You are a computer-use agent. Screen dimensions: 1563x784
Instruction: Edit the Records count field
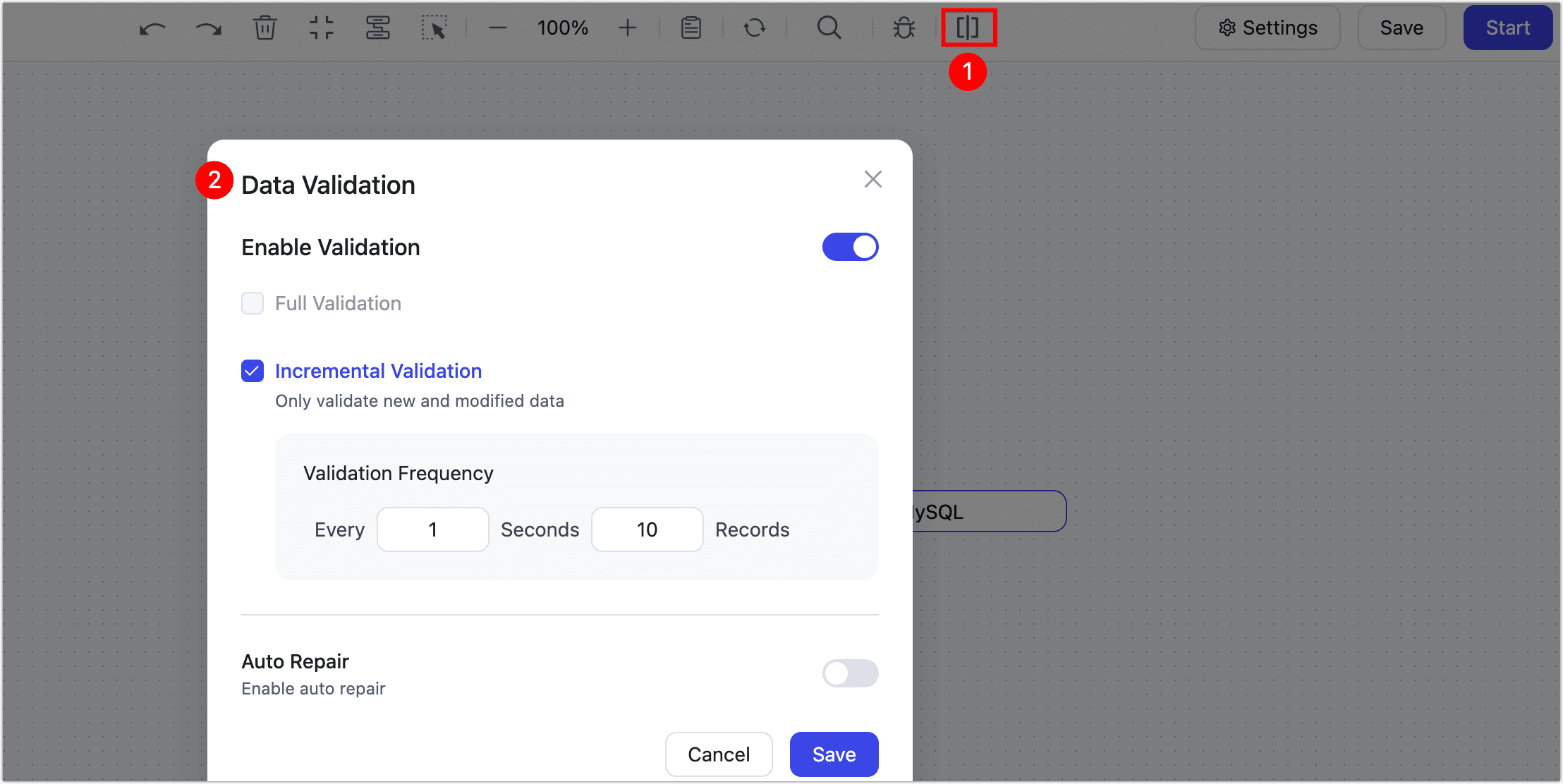click(x=647, y=529)
